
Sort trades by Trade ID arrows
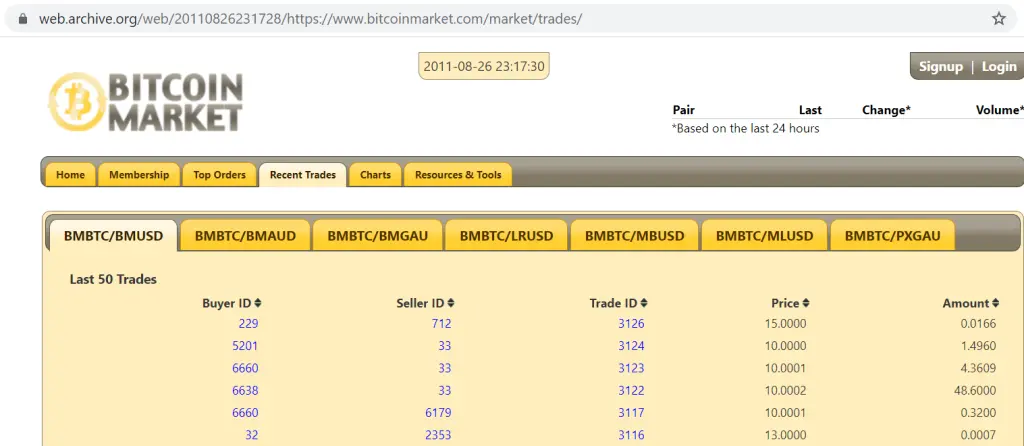click(x=644, y=303)
